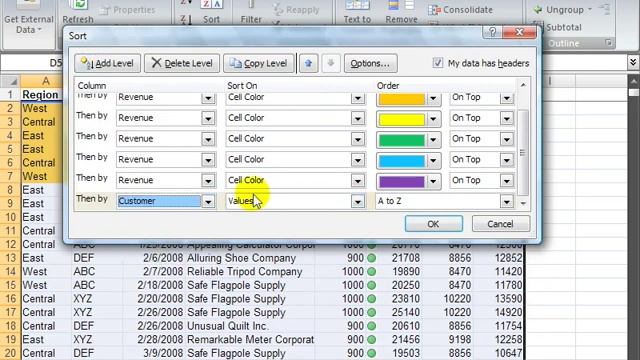Click Add Level in the Sort dialog
Image resolution: width=640 pixels, height=360 pixels.
pos(107,63)
